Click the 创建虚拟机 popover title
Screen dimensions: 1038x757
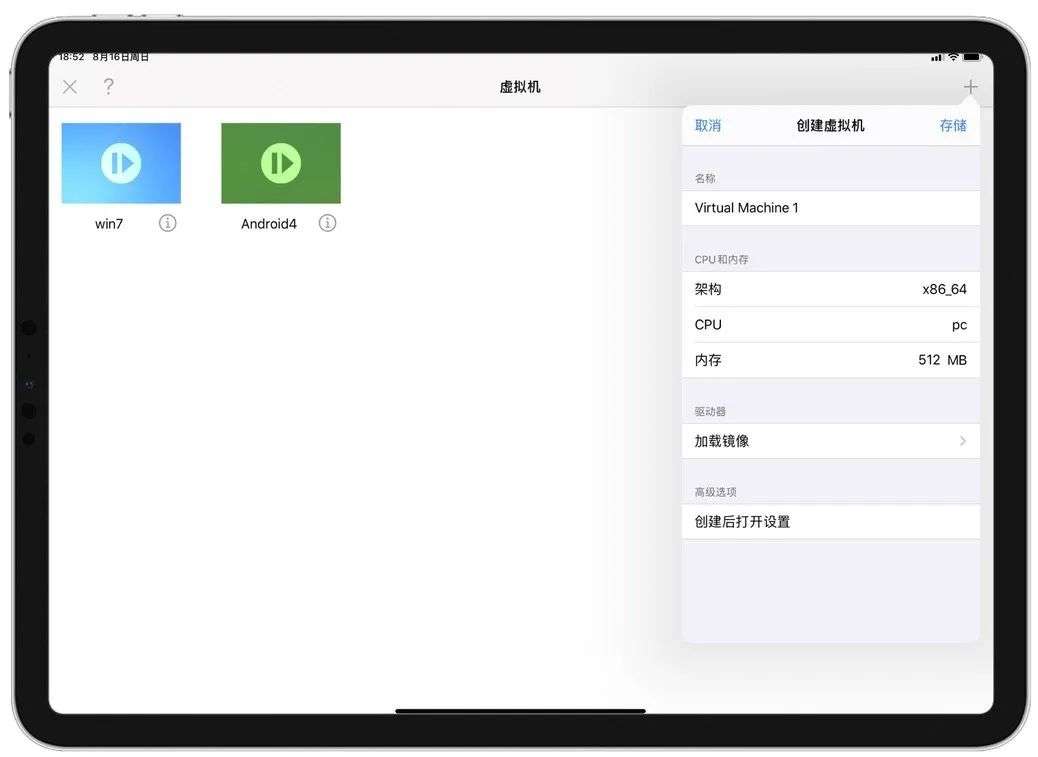click(830, 125)
